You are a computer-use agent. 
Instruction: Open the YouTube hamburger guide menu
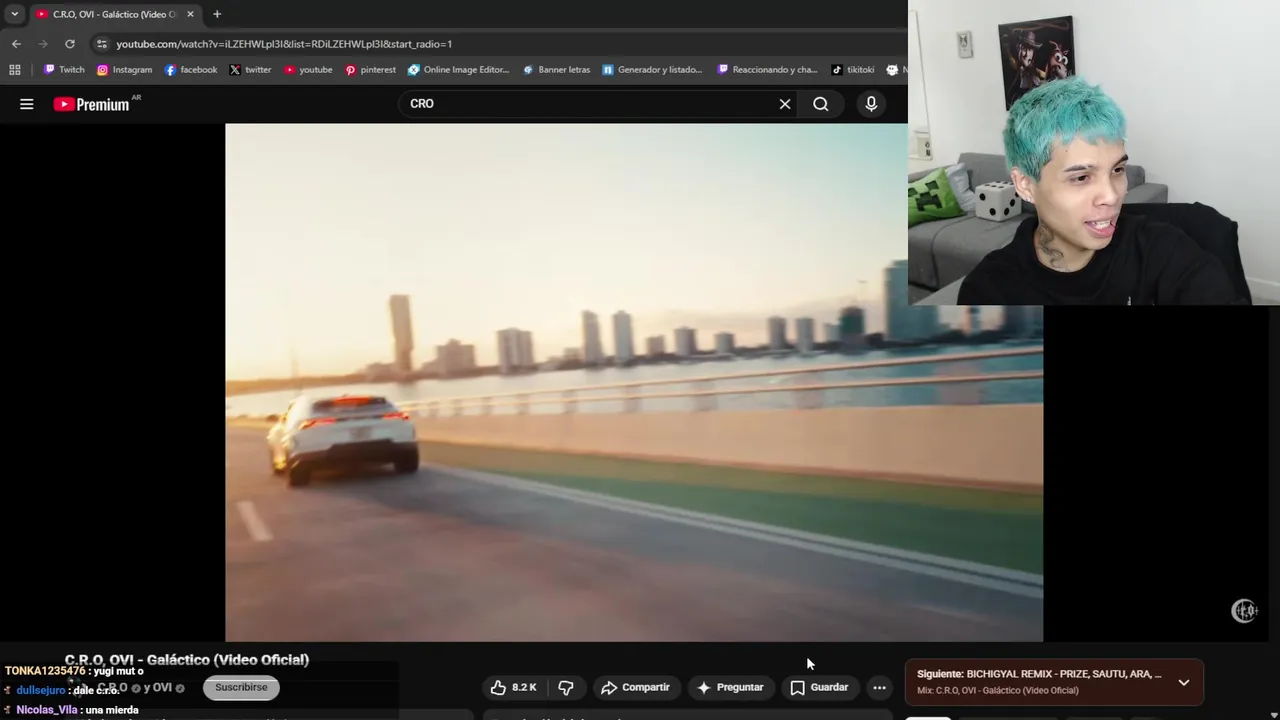[27, 104]
